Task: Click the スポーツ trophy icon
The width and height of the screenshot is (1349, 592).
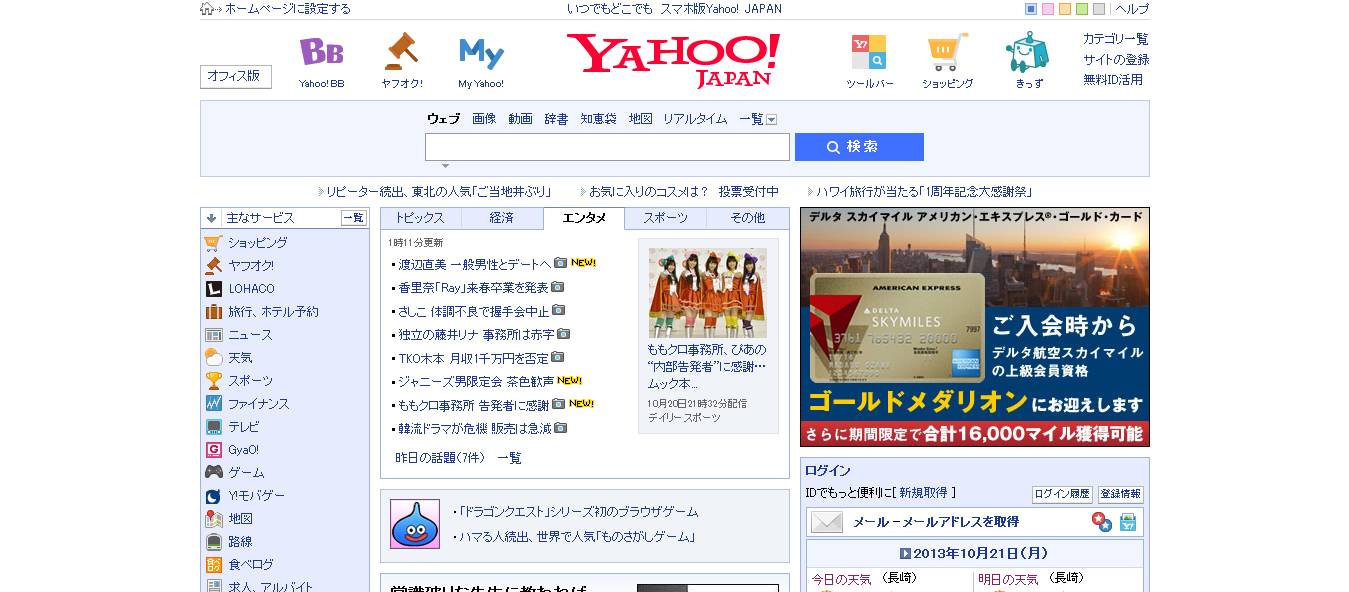Action: tap(213, 380)
